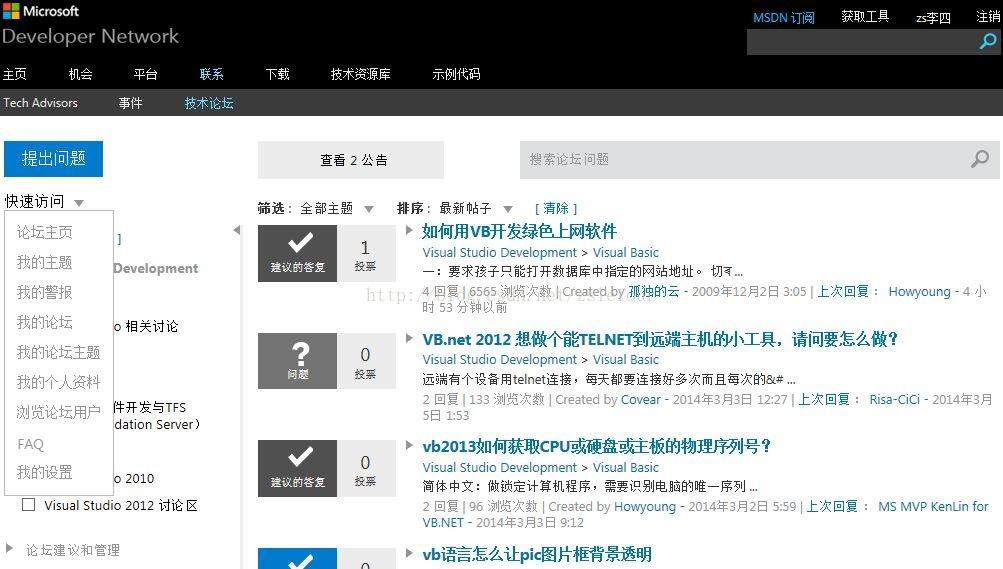Open author link 孤独的云
The image size is (1003, 569).
pyautogui.click(x=654, y=292)
